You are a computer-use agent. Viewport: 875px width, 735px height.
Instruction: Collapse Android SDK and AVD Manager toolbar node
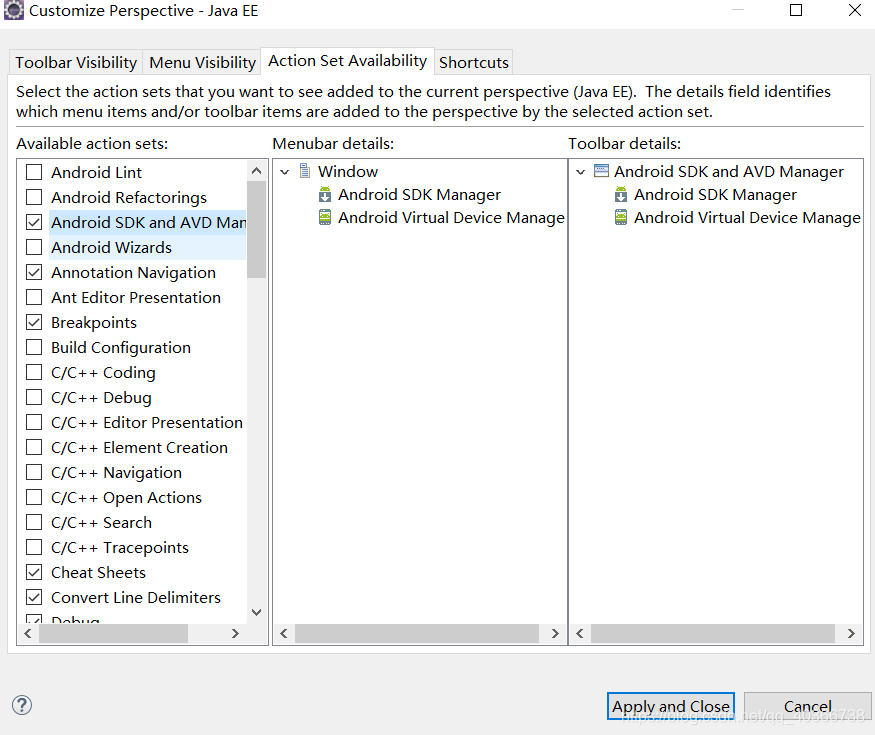[580, 172]
